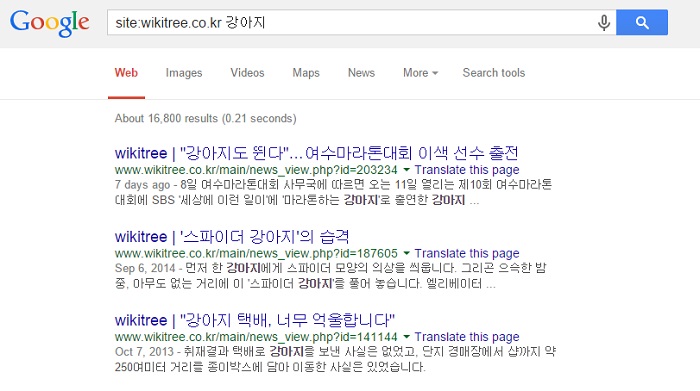Image resolution: width=700 pixels, height=391 pixels.
Task: Switch to the Images tab
Action: click(x=184, y=73)
